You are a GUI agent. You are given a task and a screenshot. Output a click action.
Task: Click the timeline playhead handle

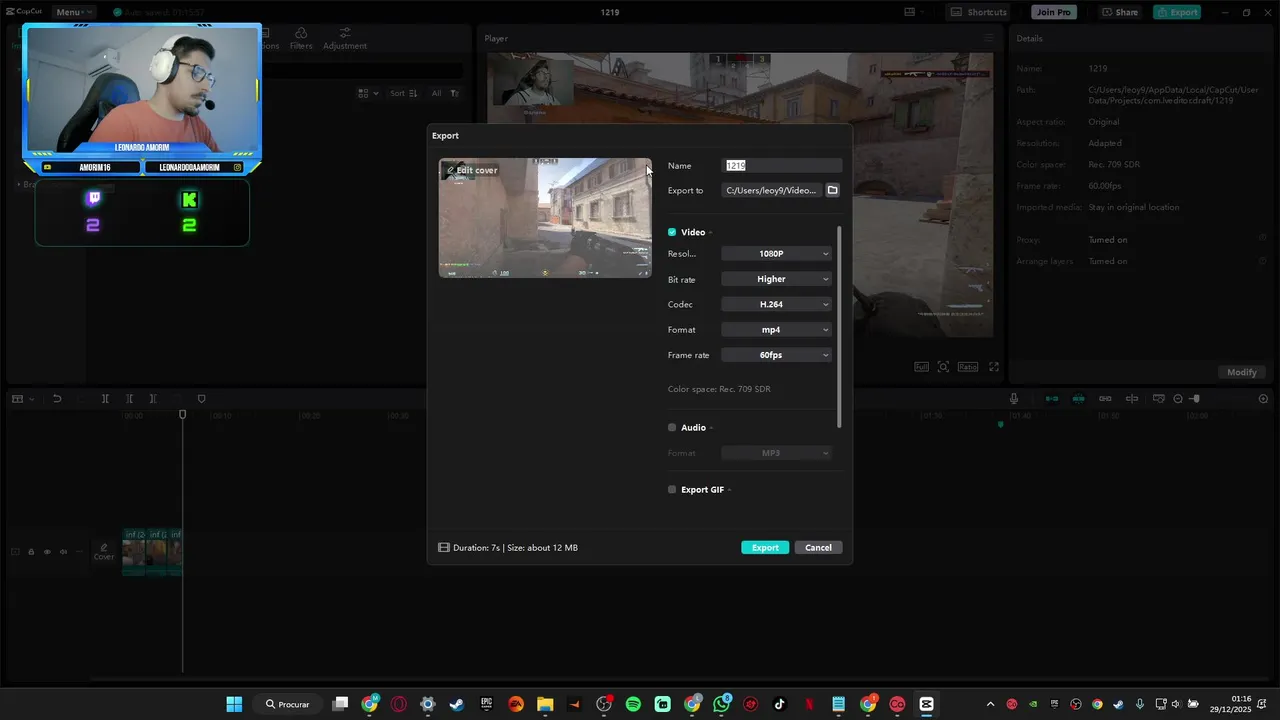[182, 414]
